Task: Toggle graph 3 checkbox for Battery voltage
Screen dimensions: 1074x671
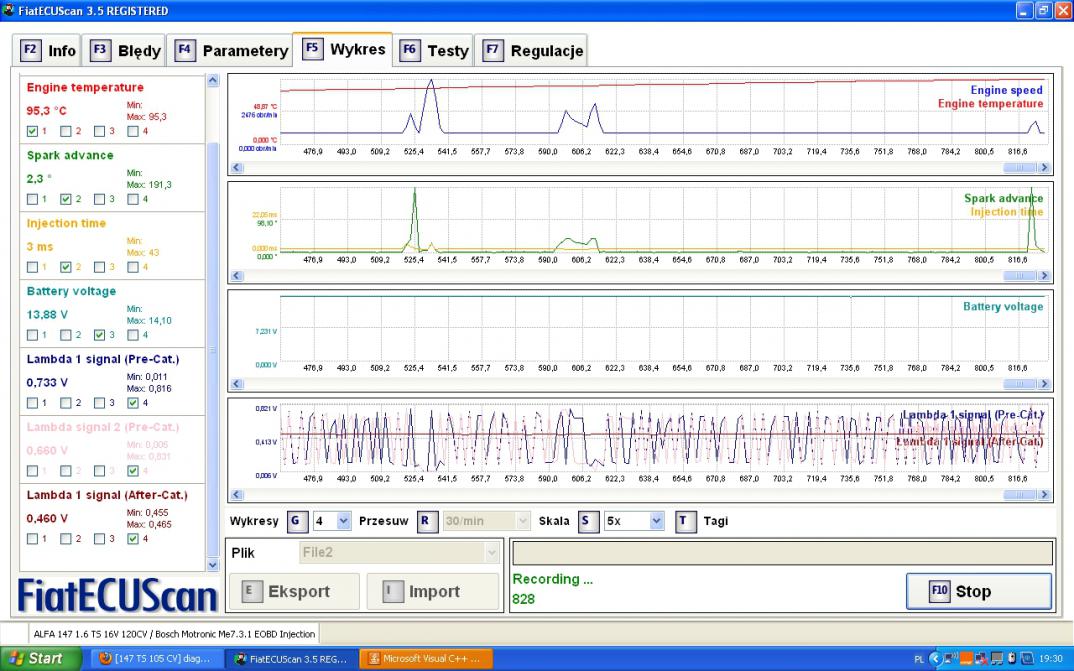Action: click(x=99, y=334)
